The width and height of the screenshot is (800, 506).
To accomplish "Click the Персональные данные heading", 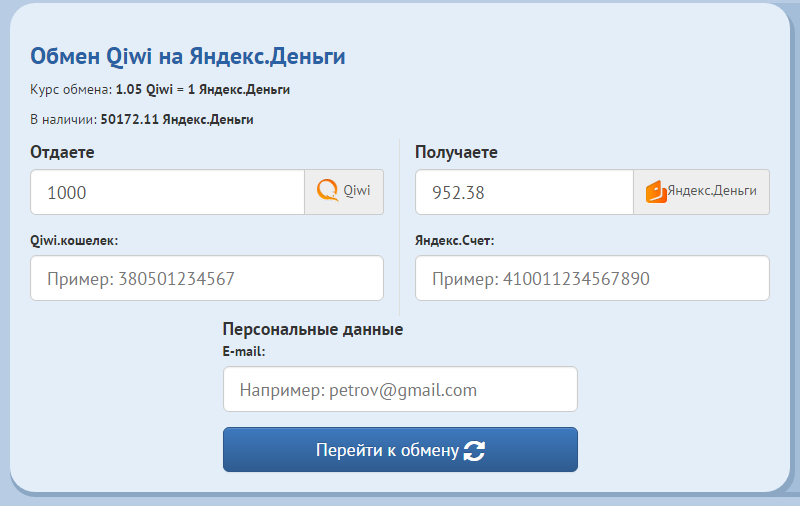I will click(x=313, y=329).
